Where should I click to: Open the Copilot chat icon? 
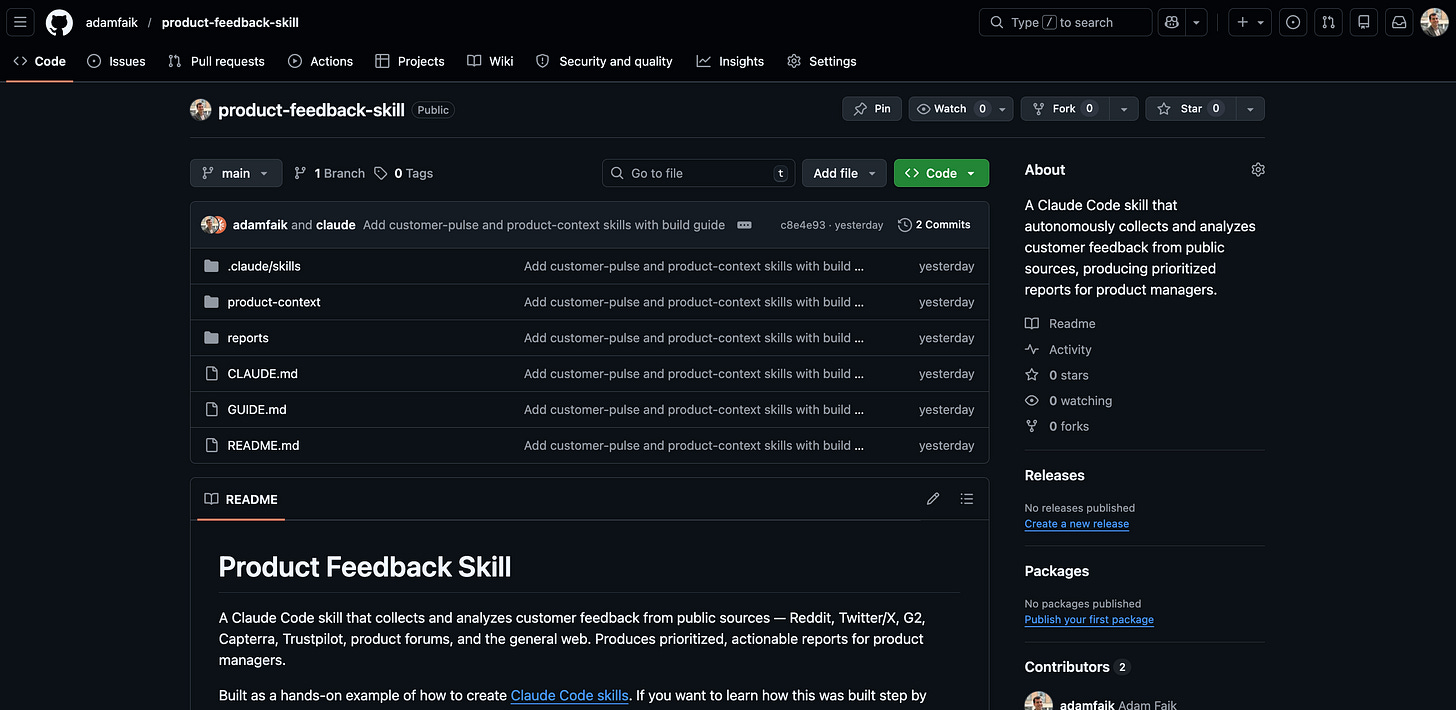pos(1171,21)
